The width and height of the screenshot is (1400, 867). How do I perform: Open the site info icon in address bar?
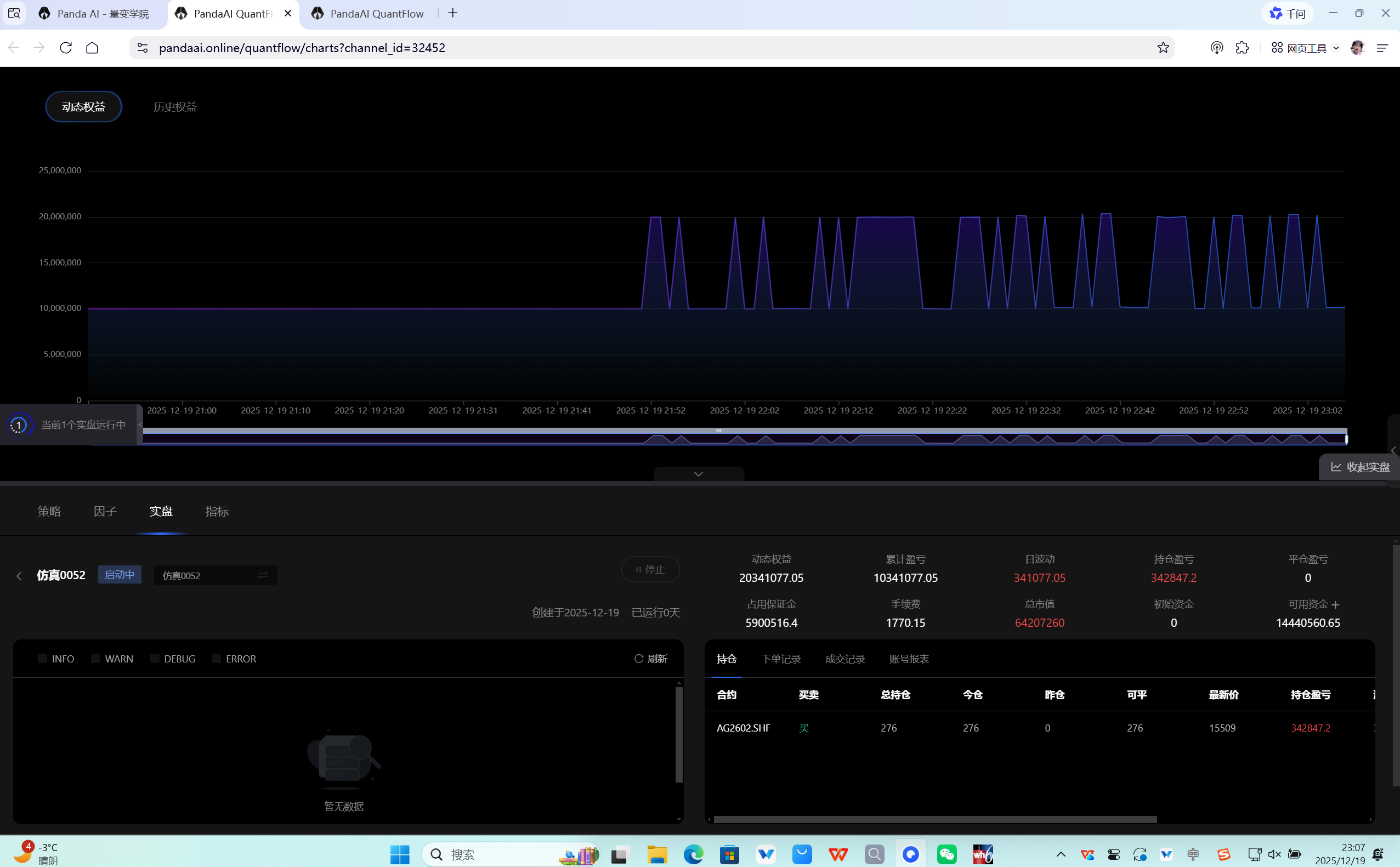click(x=142, y=48)
